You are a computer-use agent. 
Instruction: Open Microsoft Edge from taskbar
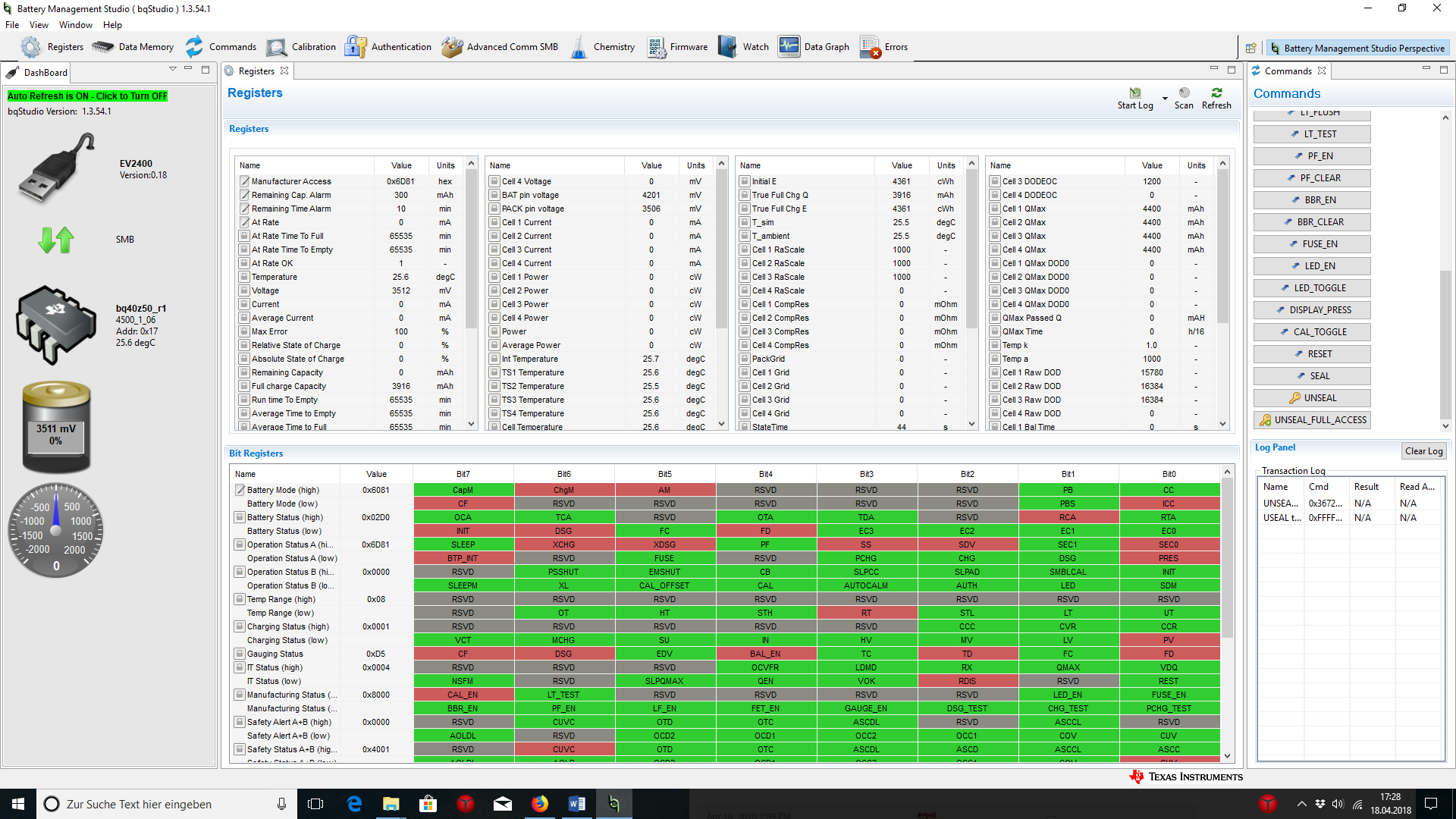coord(354,804)
